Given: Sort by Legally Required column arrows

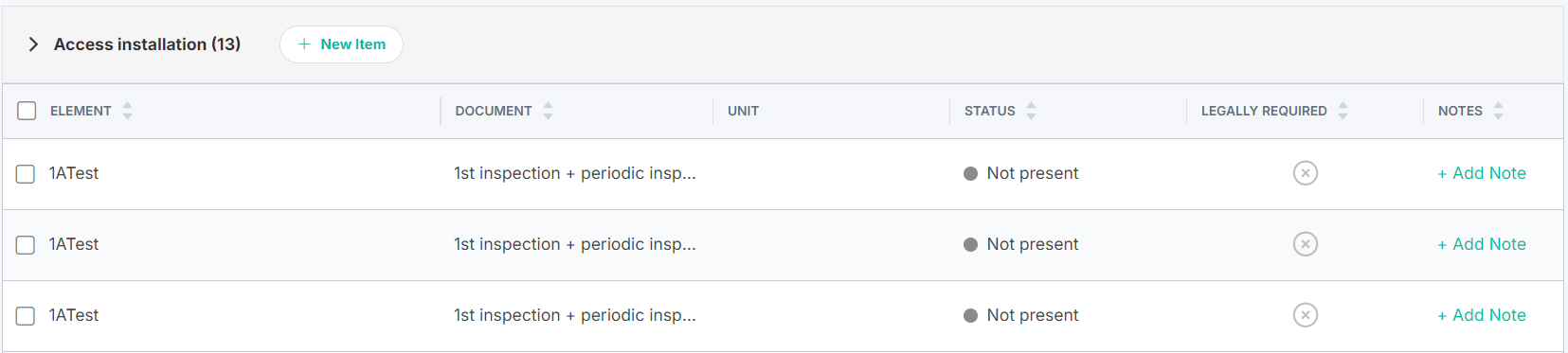Looking at the screenshot, I should (1343, 111).
